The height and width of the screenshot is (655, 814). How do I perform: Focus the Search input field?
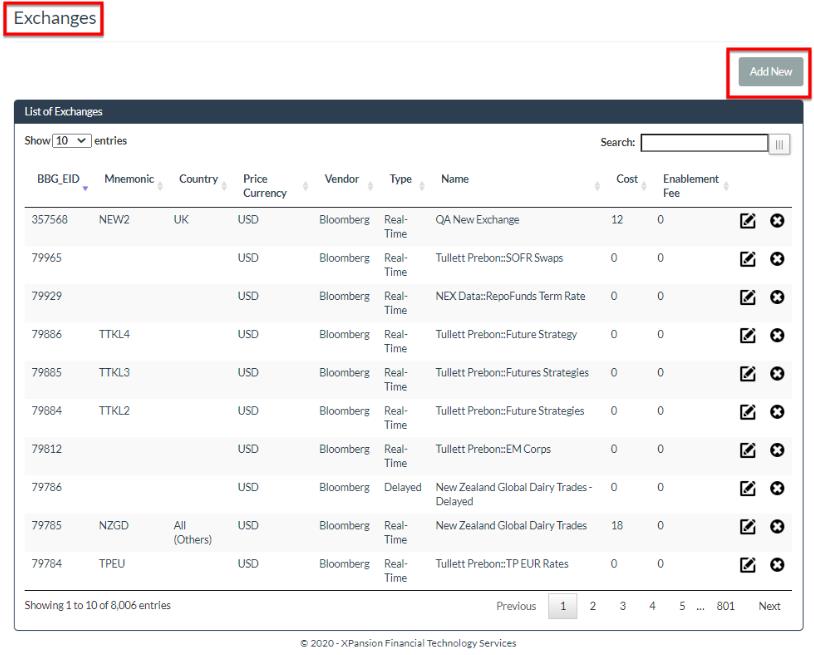(704, 143)
